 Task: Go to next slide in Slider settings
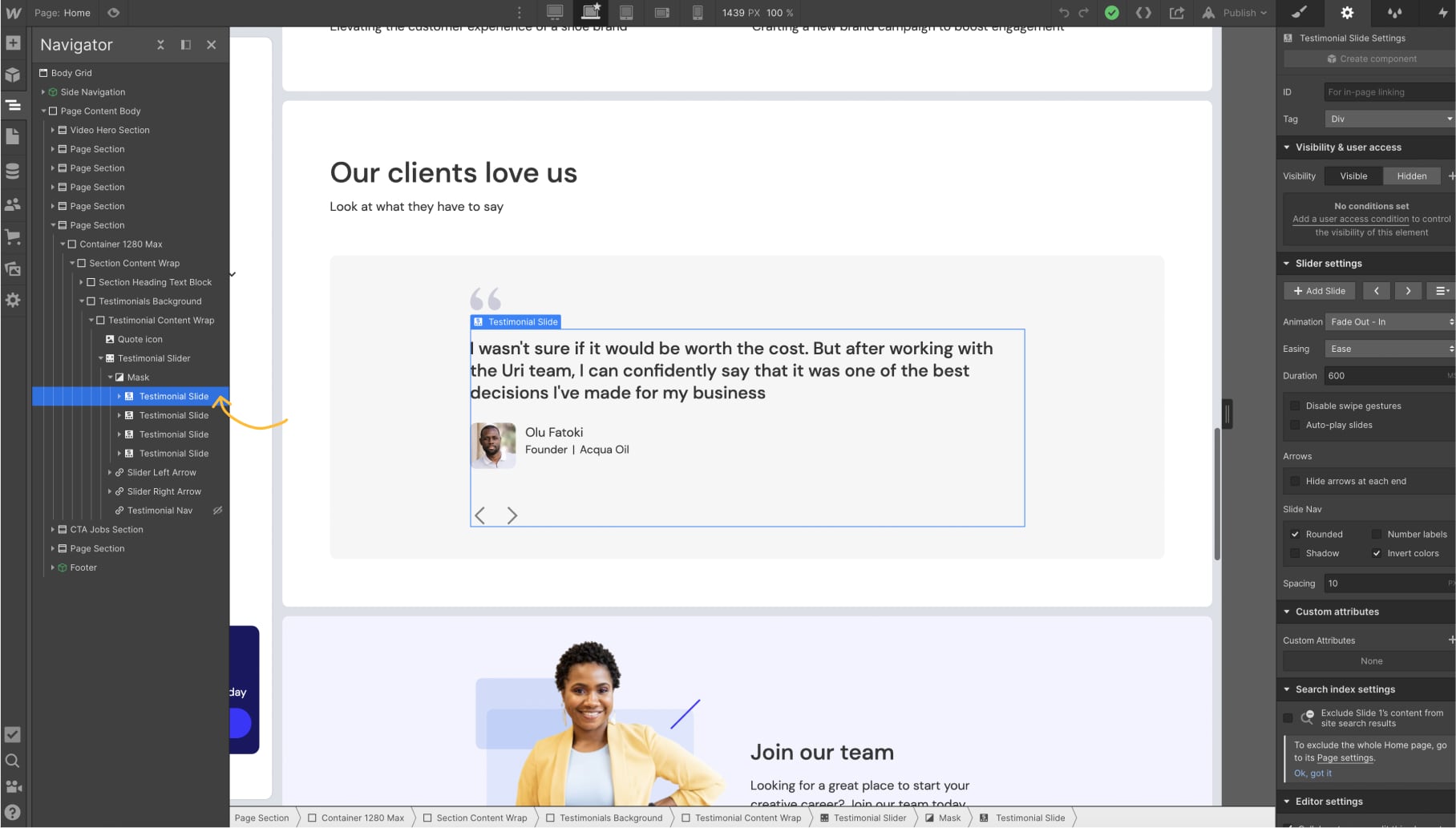[1408, 292]
